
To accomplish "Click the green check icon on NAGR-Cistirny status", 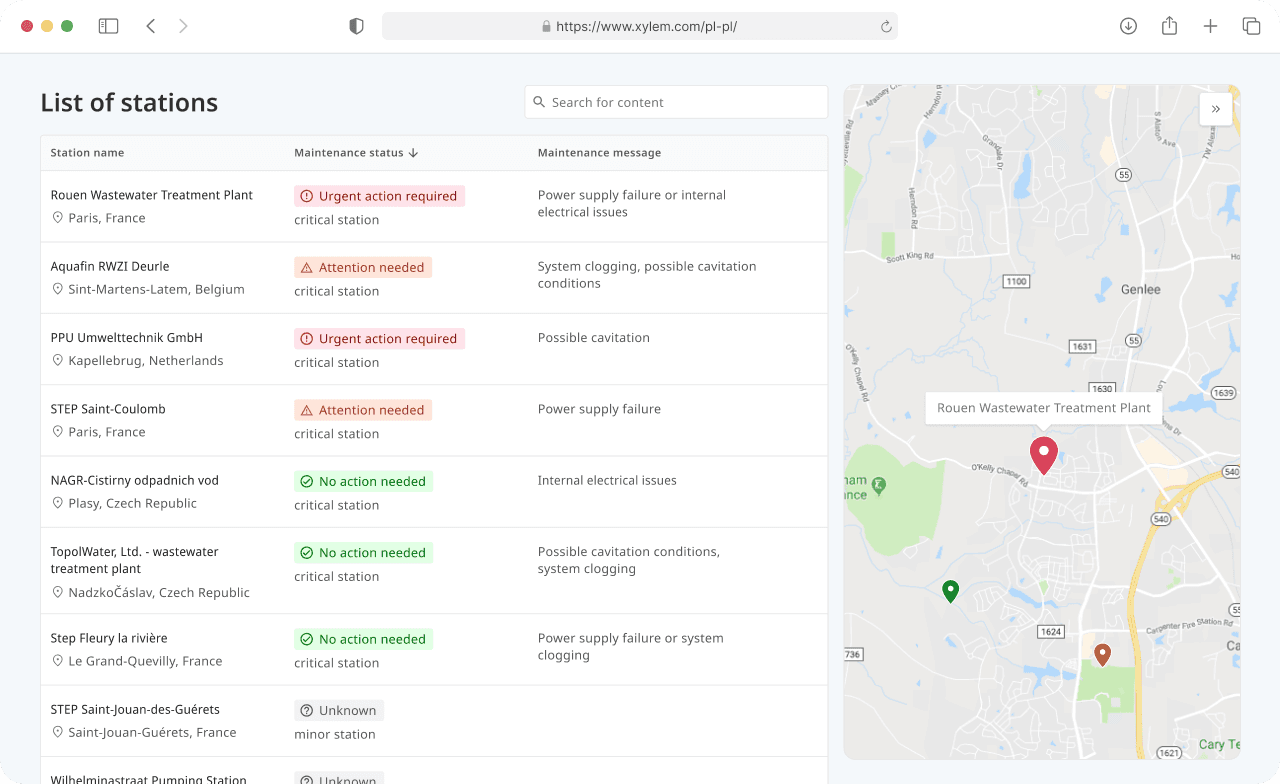I will click(305, 481).
